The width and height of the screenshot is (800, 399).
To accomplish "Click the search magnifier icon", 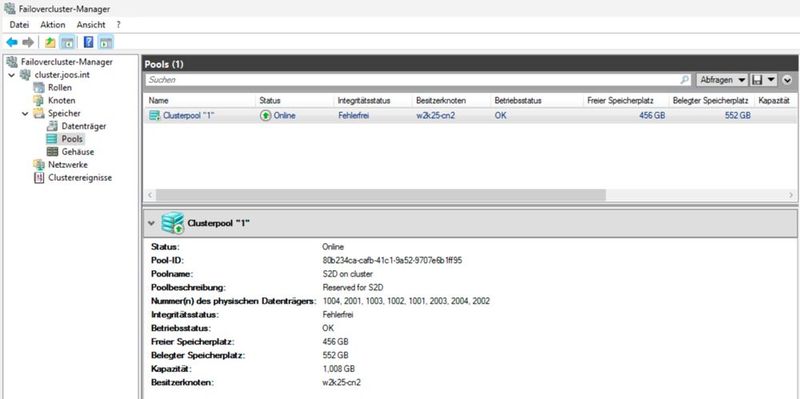I will (x=685, y=80).
